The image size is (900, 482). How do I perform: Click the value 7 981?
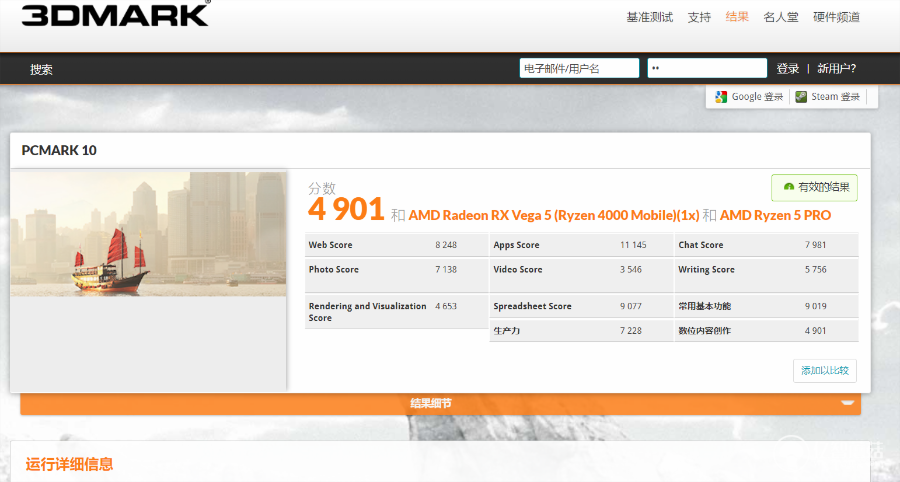816,245
